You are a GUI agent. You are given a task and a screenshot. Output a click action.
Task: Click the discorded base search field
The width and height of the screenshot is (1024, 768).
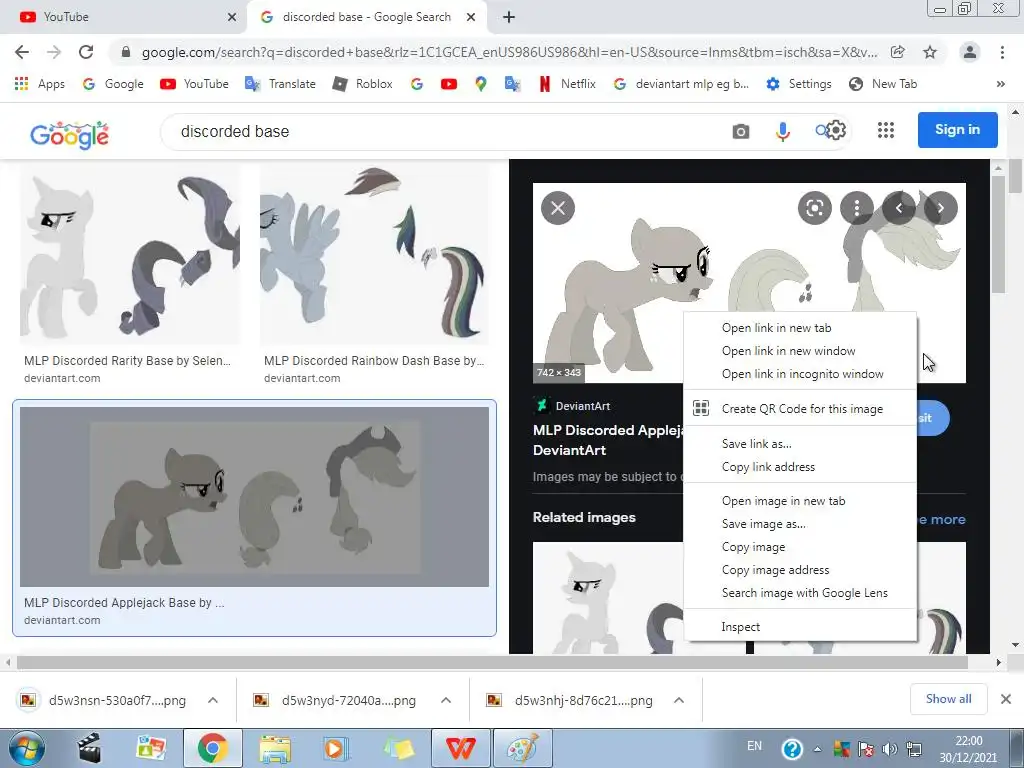click(444, 131)
